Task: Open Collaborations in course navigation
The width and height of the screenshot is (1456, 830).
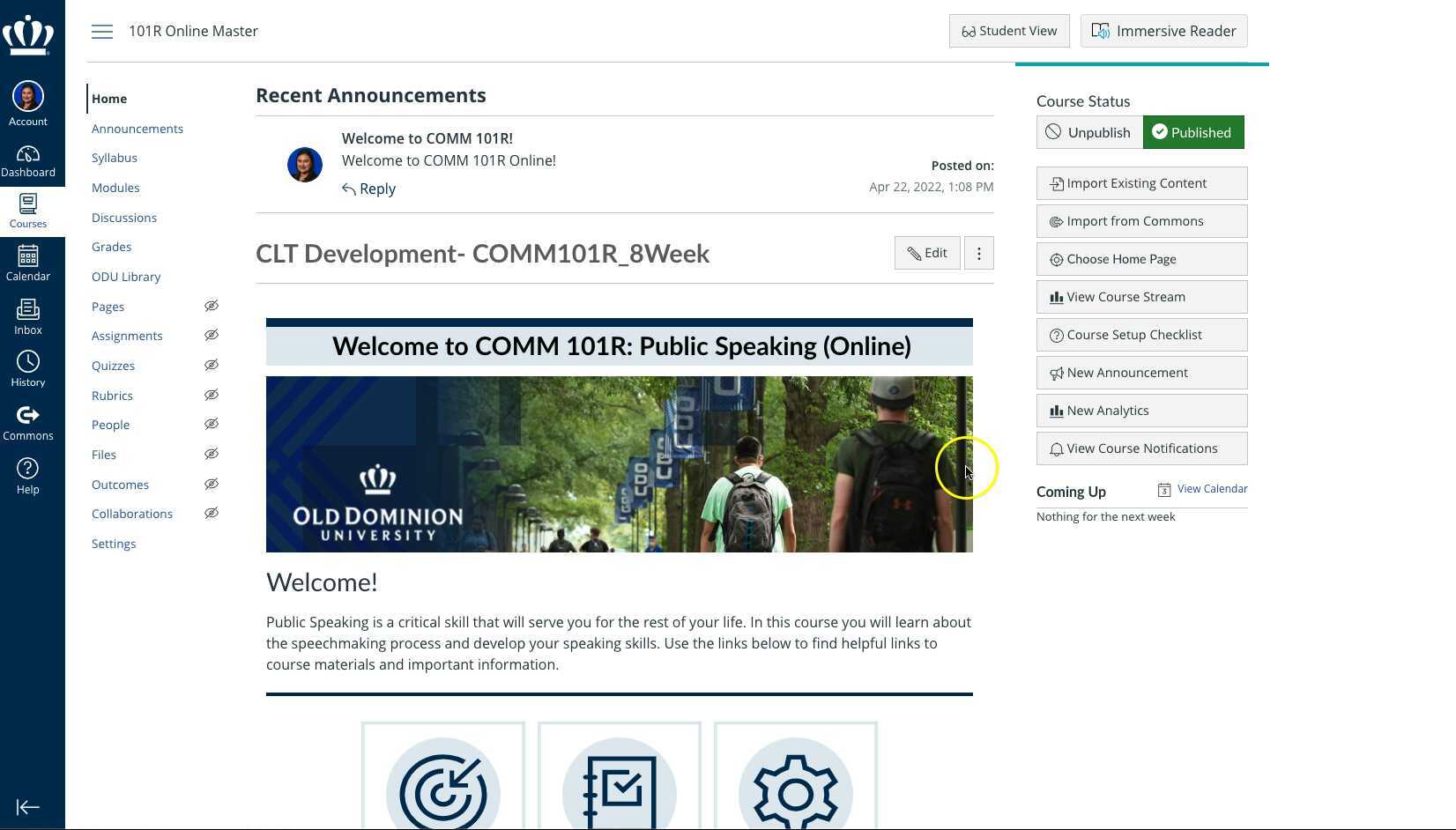Action: pyautogui.click(x=132, y=514)
